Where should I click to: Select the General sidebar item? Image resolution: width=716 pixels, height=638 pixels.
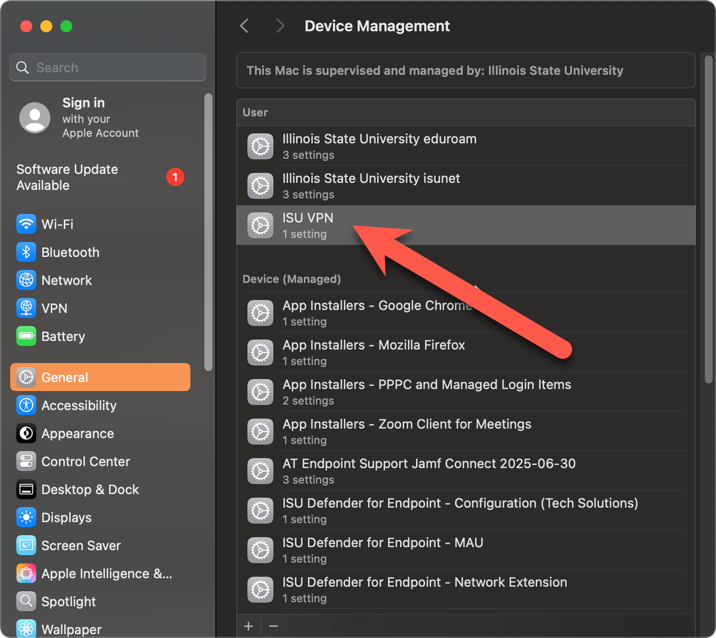[x=100, y=377]
